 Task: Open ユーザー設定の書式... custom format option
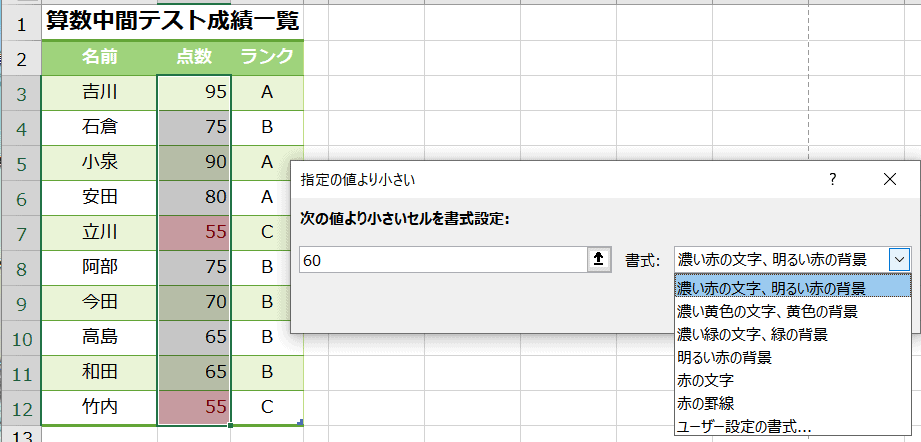744,427
